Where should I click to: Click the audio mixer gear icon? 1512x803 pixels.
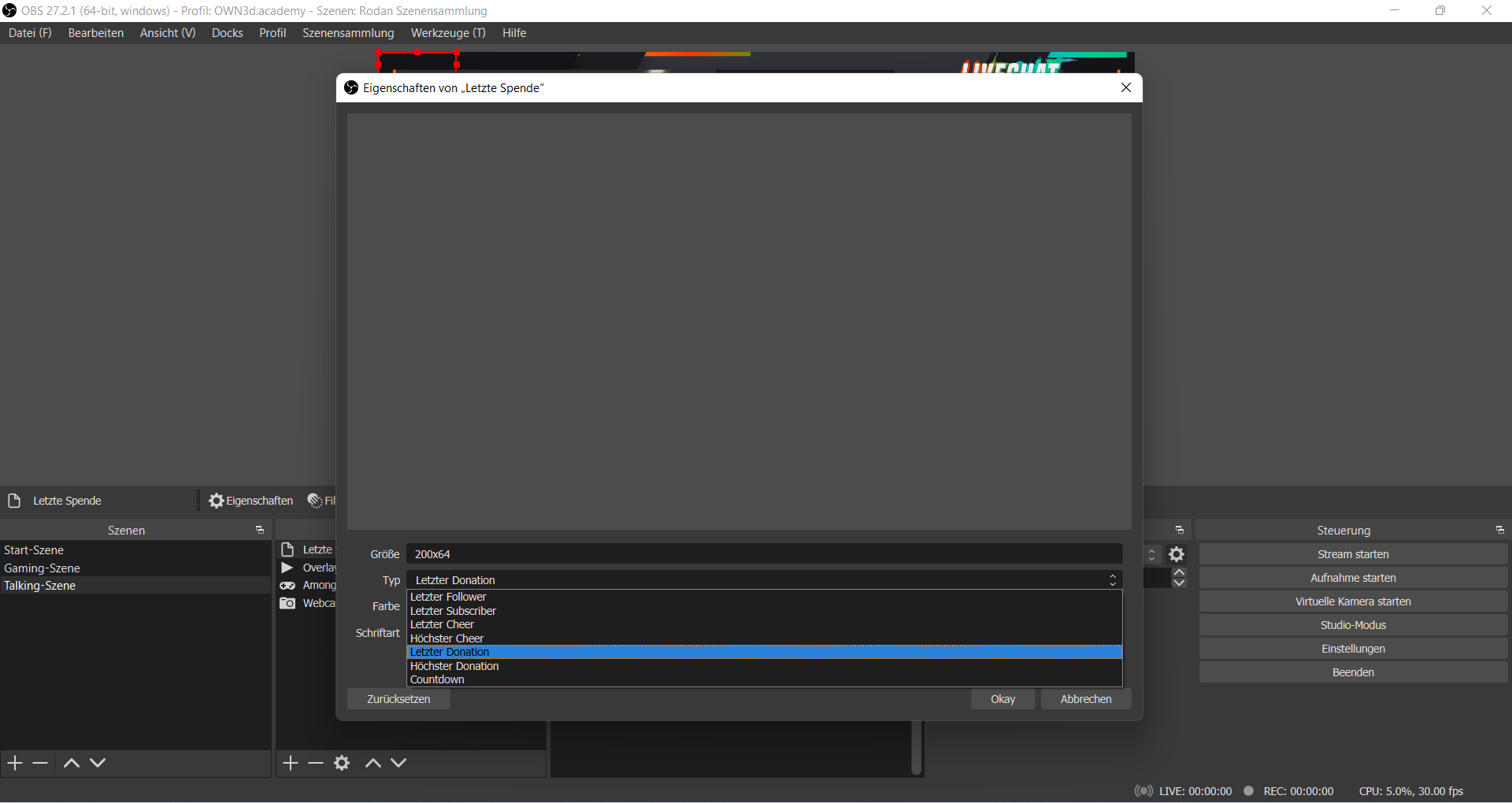1177,554
